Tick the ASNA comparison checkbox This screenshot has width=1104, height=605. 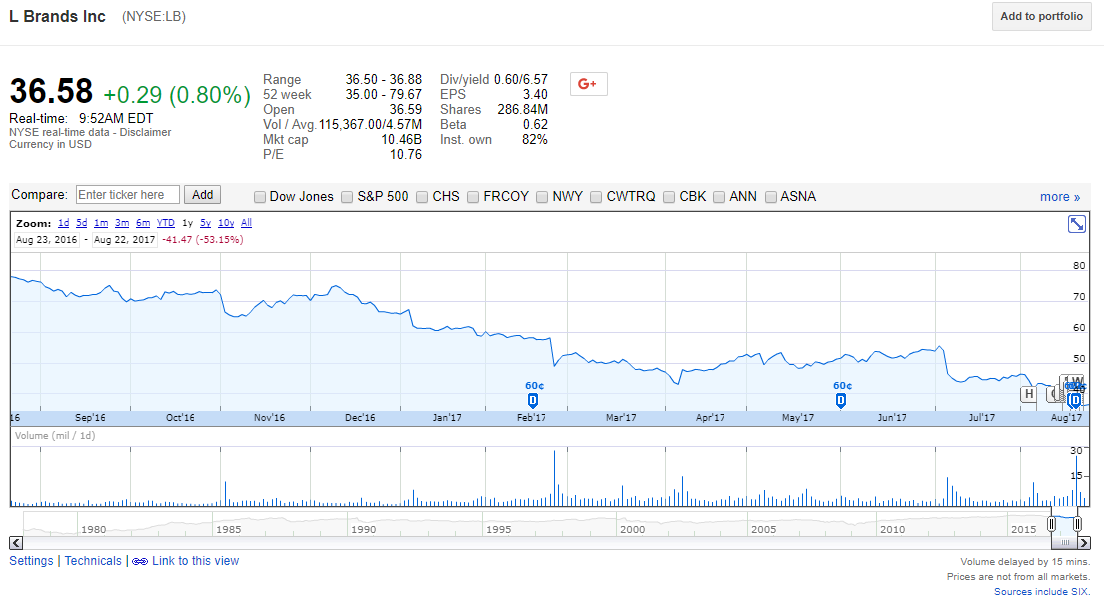point(771,197)
